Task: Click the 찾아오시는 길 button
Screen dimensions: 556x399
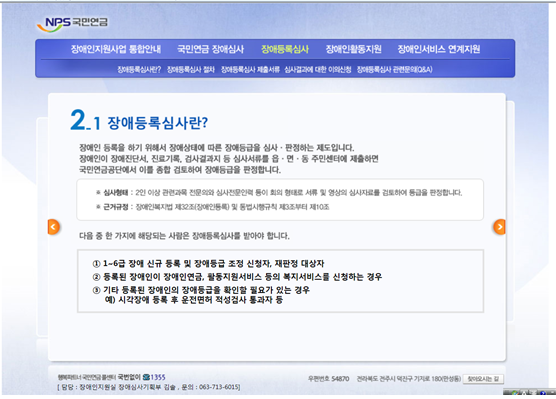Action: pos(483,379)
